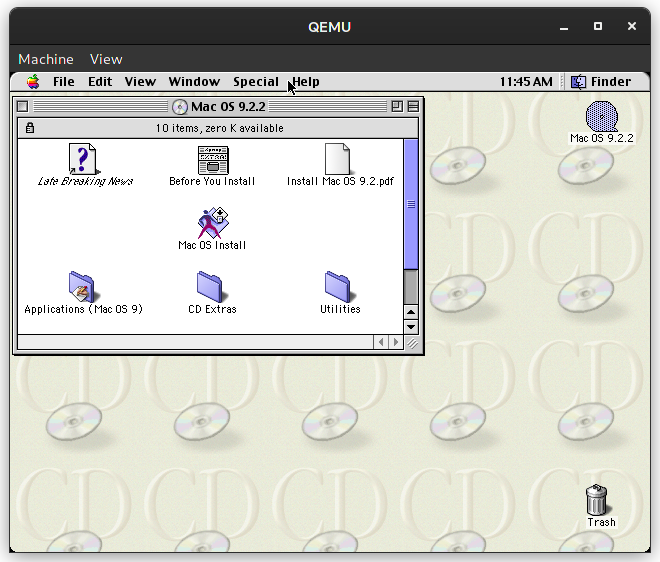Maximize the QEMU window
Image resolution: width=660 pixels, height=562 pixels.
click(598, 27)
